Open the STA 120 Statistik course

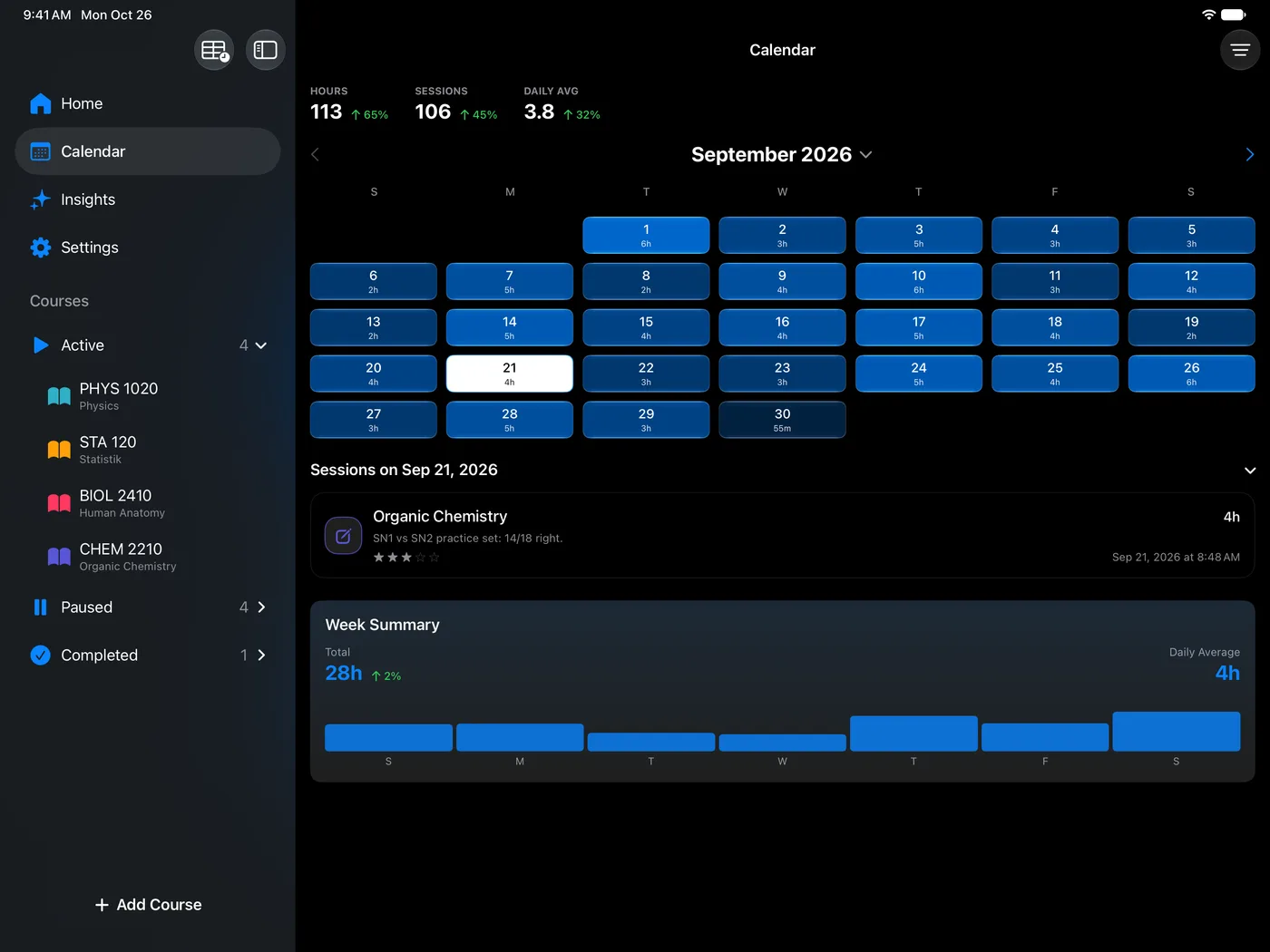tap(148, 450)
